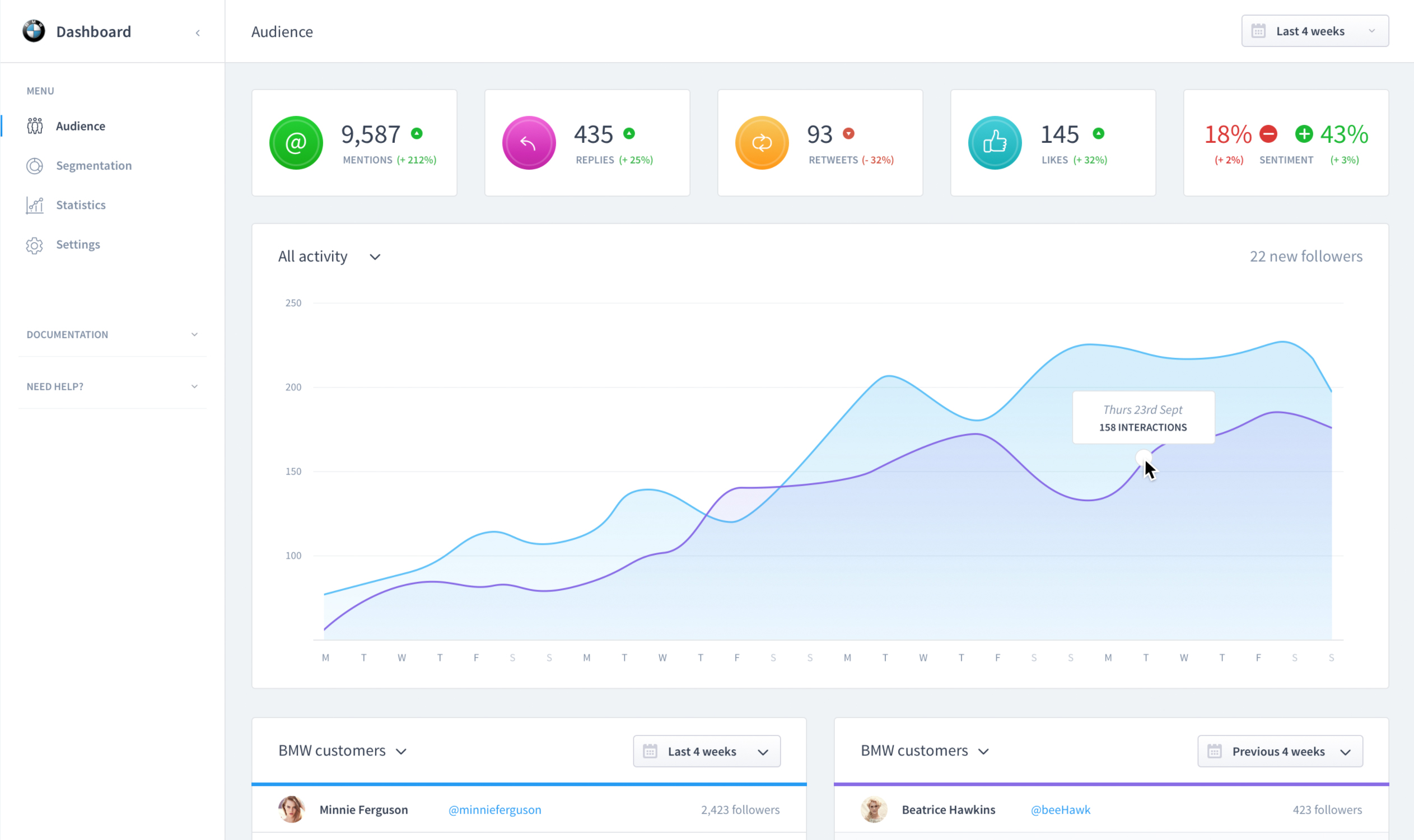Select the Audience menu item
The width and height of the screenshot is (1414, 840).
tap(80, 126)
